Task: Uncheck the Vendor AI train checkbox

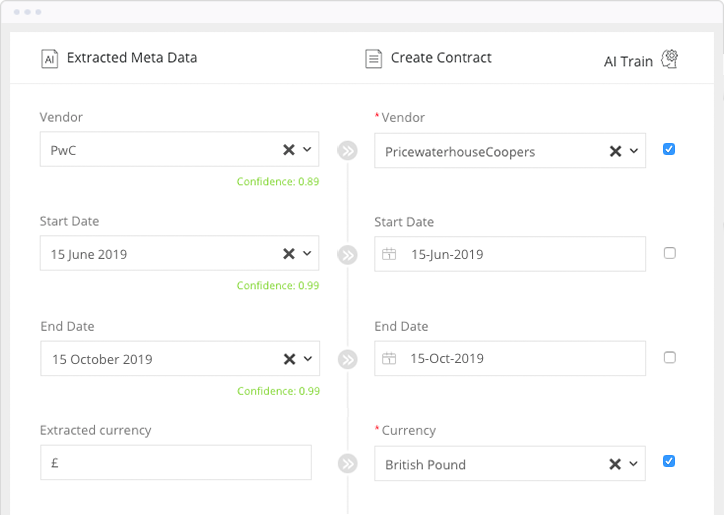Action: click(670, 149)
